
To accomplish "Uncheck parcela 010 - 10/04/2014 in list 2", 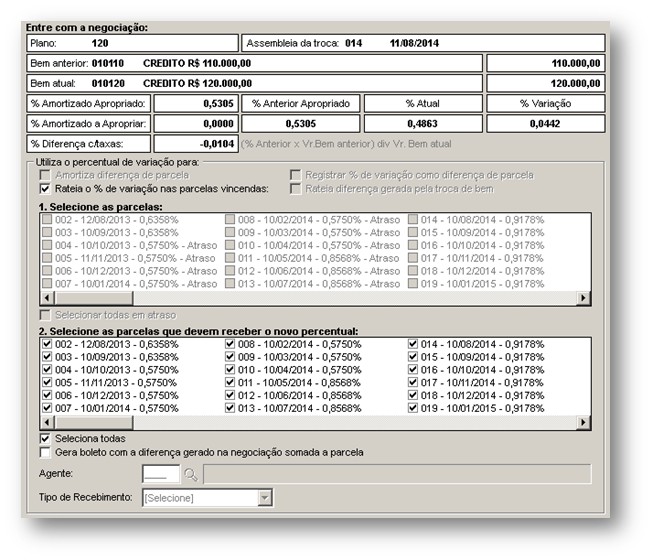I will (230, 370).
